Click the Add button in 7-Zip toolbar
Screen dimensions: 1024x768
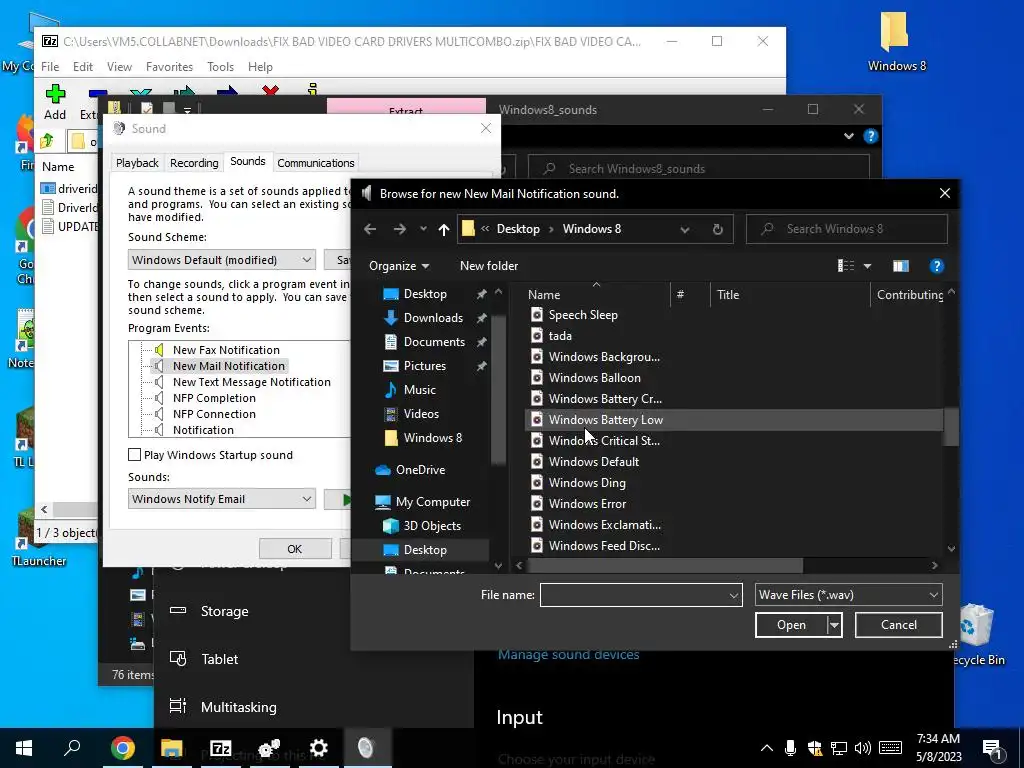click(x=55, y=102)
